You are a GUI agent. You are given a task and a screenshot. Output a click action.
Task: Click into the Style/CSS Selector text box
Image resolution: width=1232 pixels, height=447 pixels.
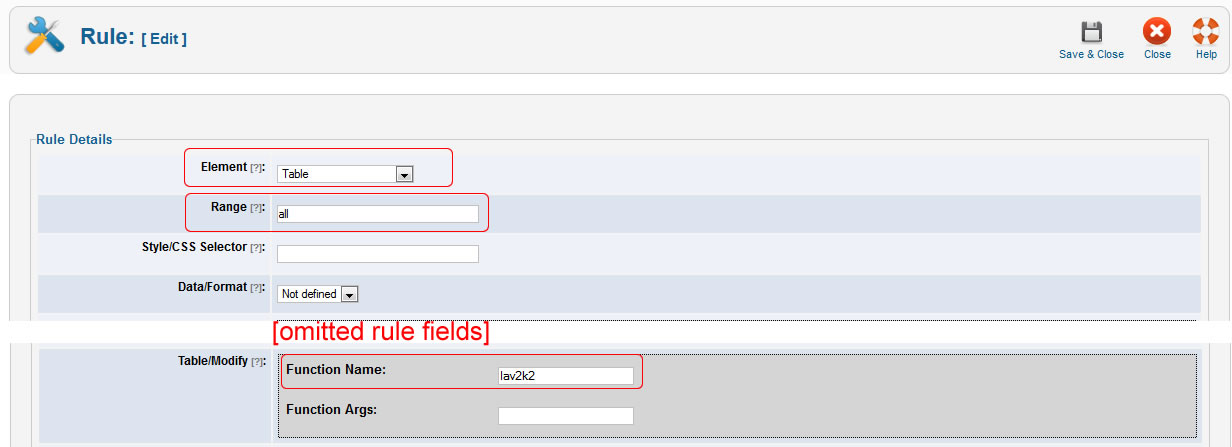click(377, 254)
